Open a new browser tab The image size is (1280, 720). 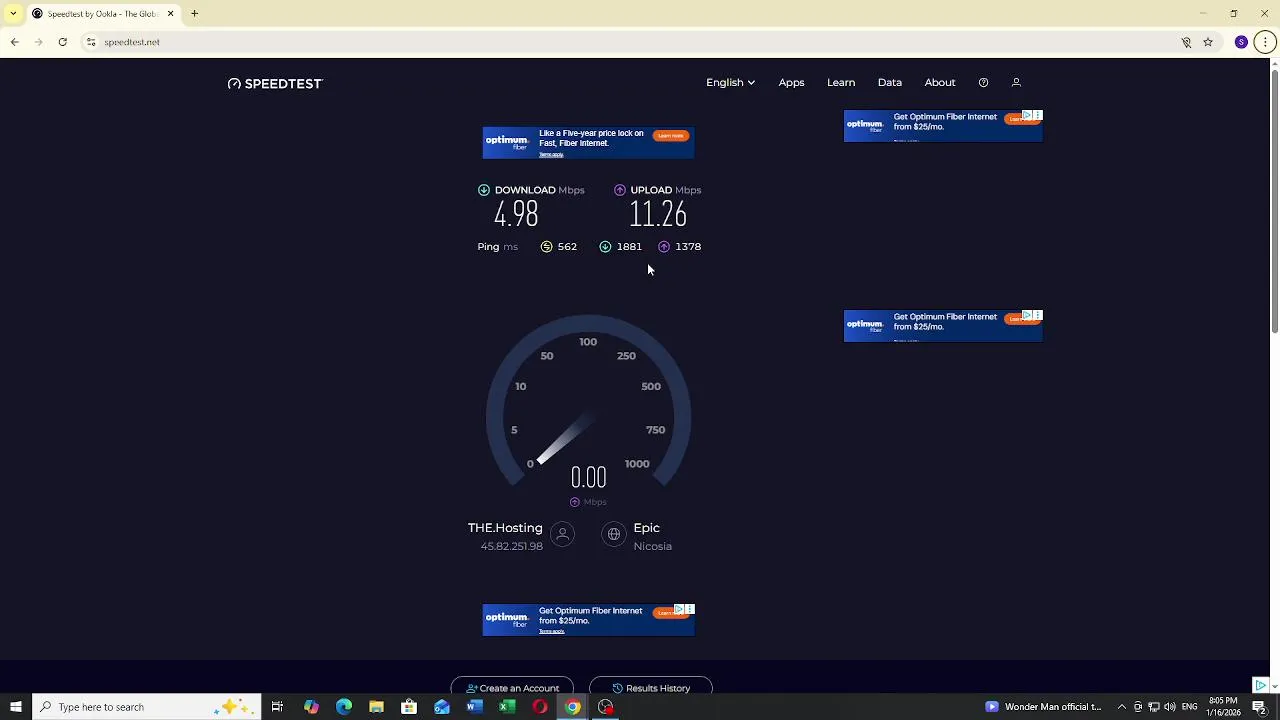click(x=195, y=14)
